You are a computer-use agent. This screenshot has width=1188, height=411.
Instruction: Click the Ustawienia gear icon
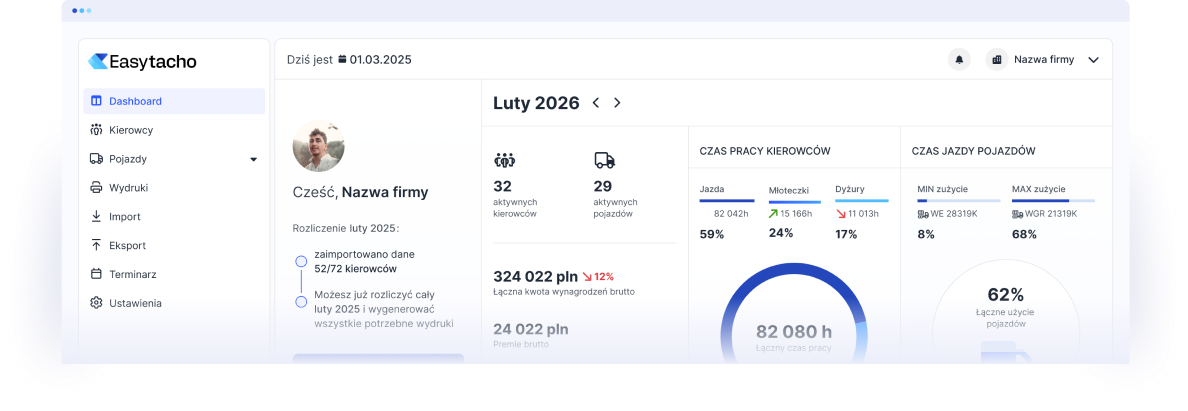96,303
